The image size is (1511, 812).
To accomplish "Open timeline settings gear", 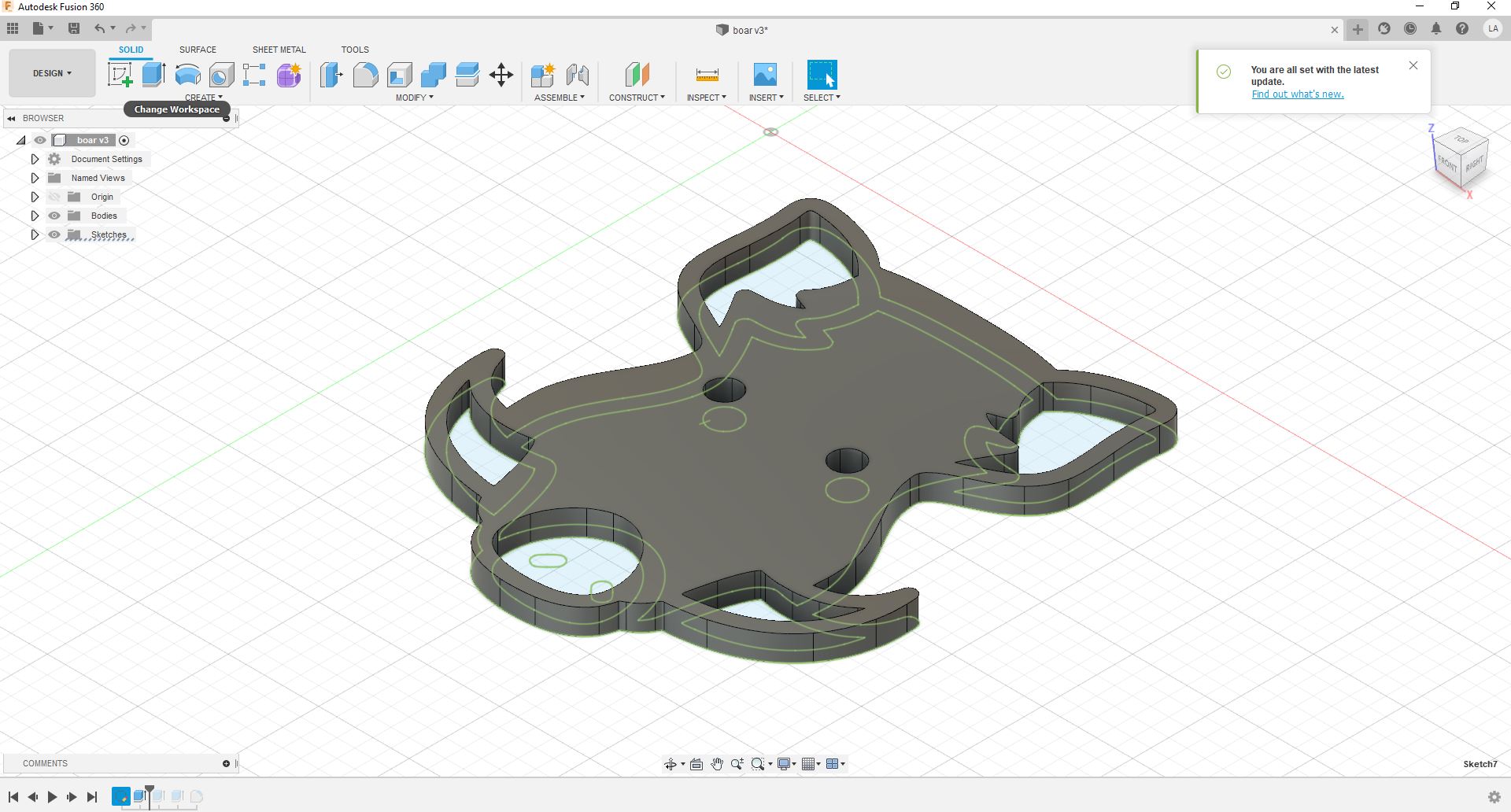I will pyautogui.click(x=1494, y=797).
